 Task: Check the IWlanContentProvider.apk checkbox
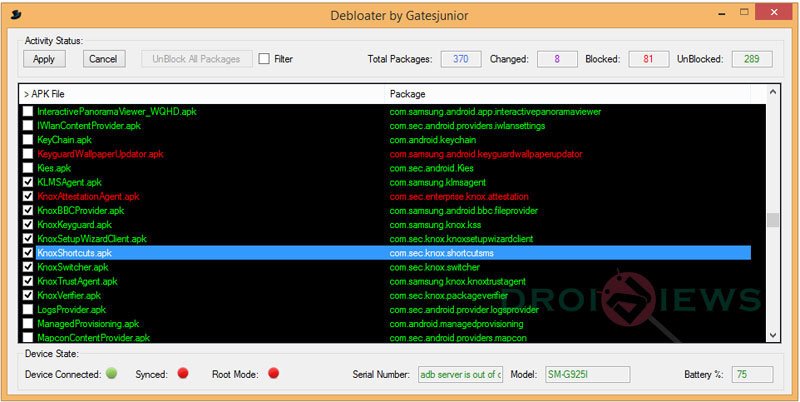pyautogui.click(x=28, y=125)
